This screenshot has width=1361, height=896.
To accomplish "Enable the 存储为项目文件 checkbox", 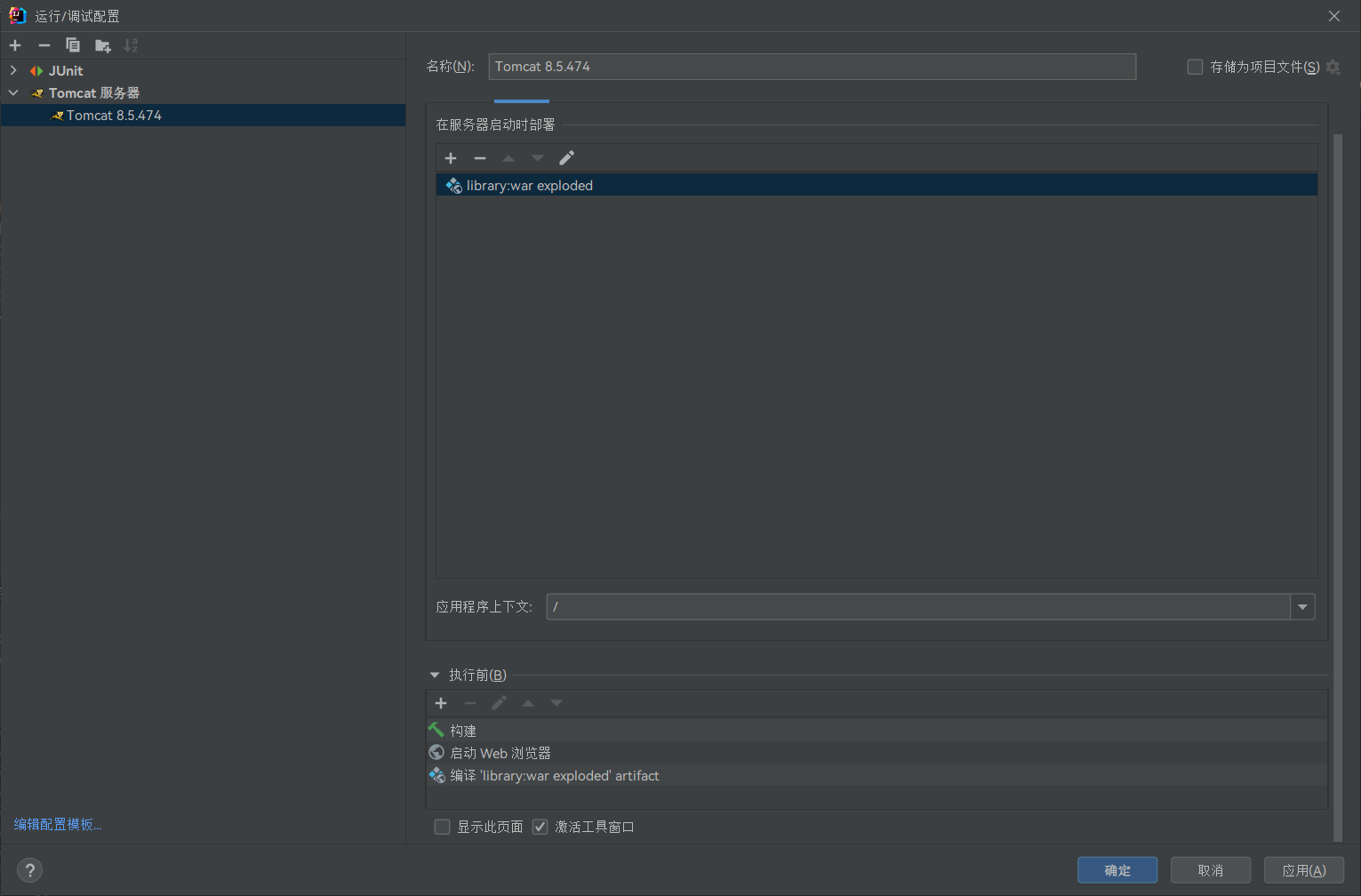I will (1195, 67).
